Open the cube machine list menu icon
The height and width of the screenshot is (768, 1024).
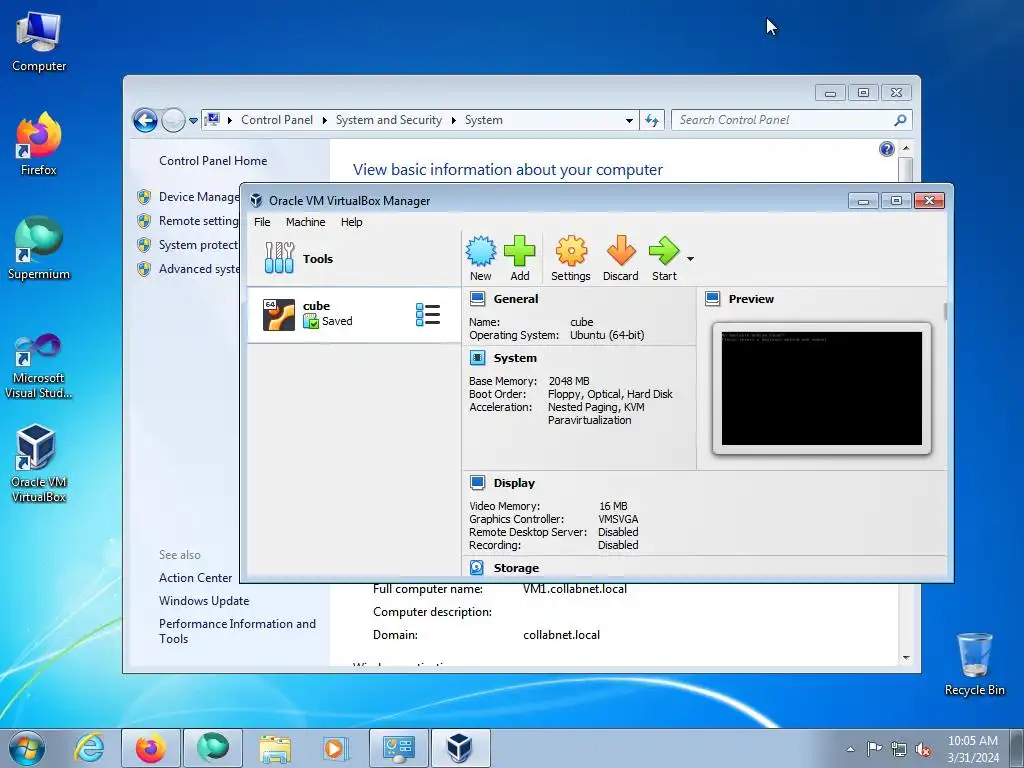(428, 314)
